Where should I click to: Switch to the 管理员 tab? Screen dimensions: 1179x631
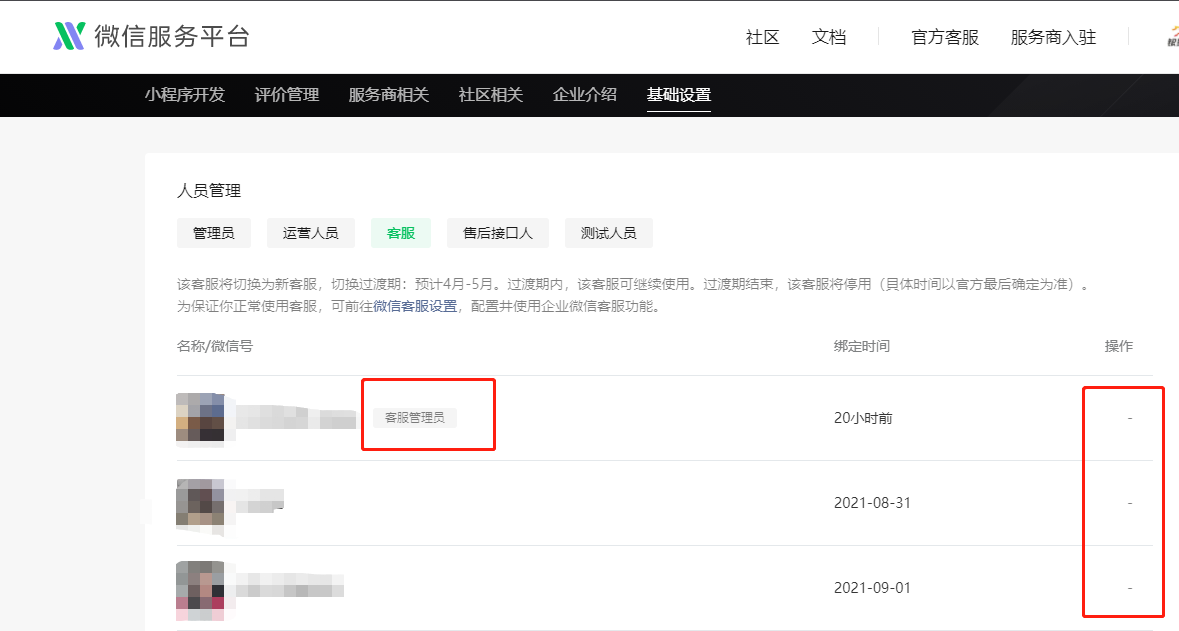pyautogui.click(x=214, y=233)
